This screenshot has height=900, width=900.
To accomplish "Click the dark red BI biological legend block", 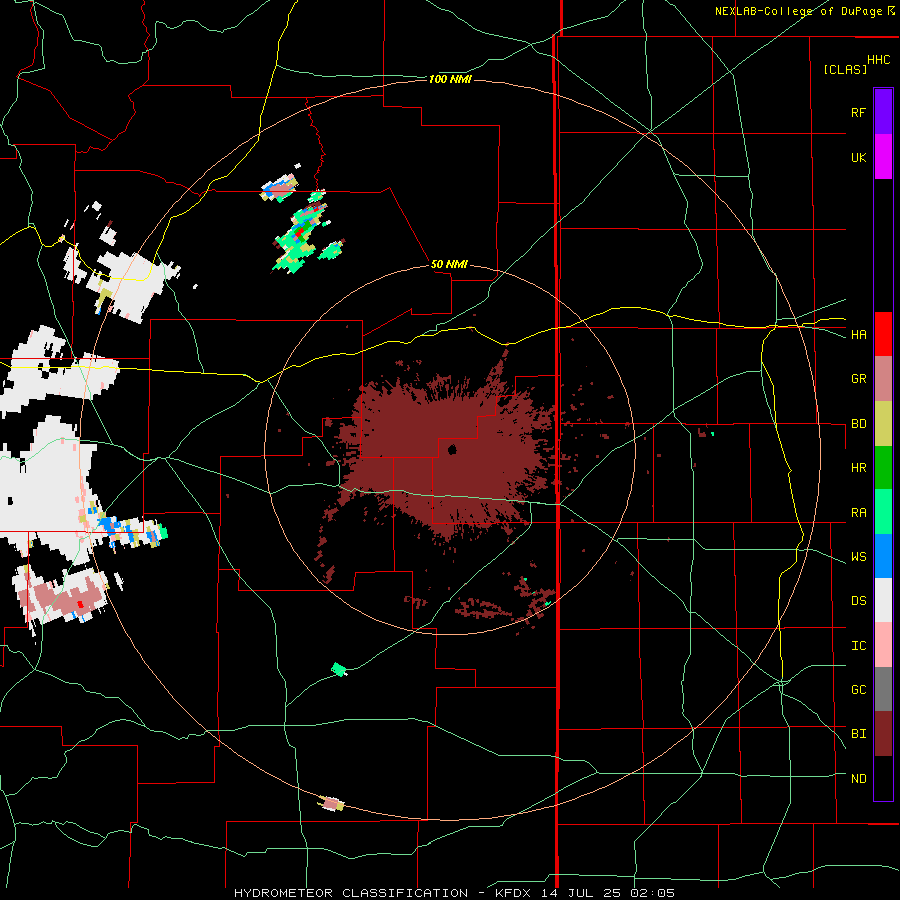I will [883, 734].
